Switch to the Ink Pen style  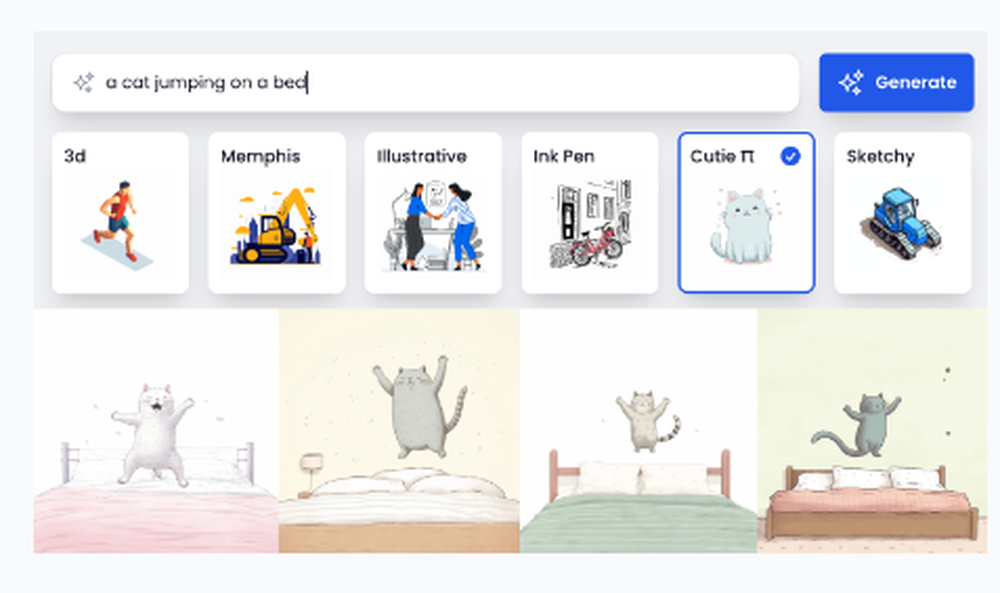(590, 210)
